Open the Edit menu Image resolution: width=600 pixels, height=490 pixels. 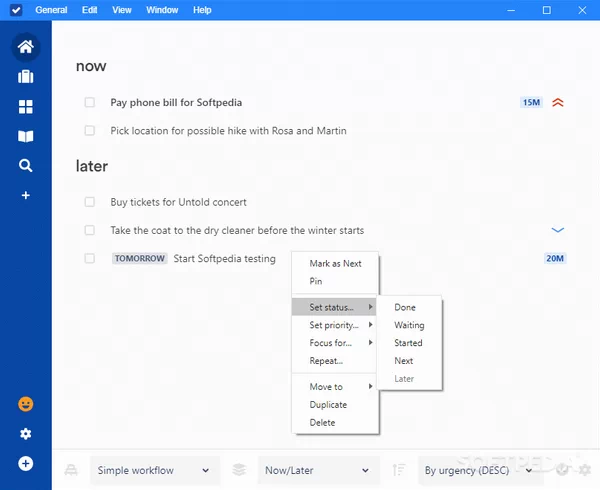point(91,10)
